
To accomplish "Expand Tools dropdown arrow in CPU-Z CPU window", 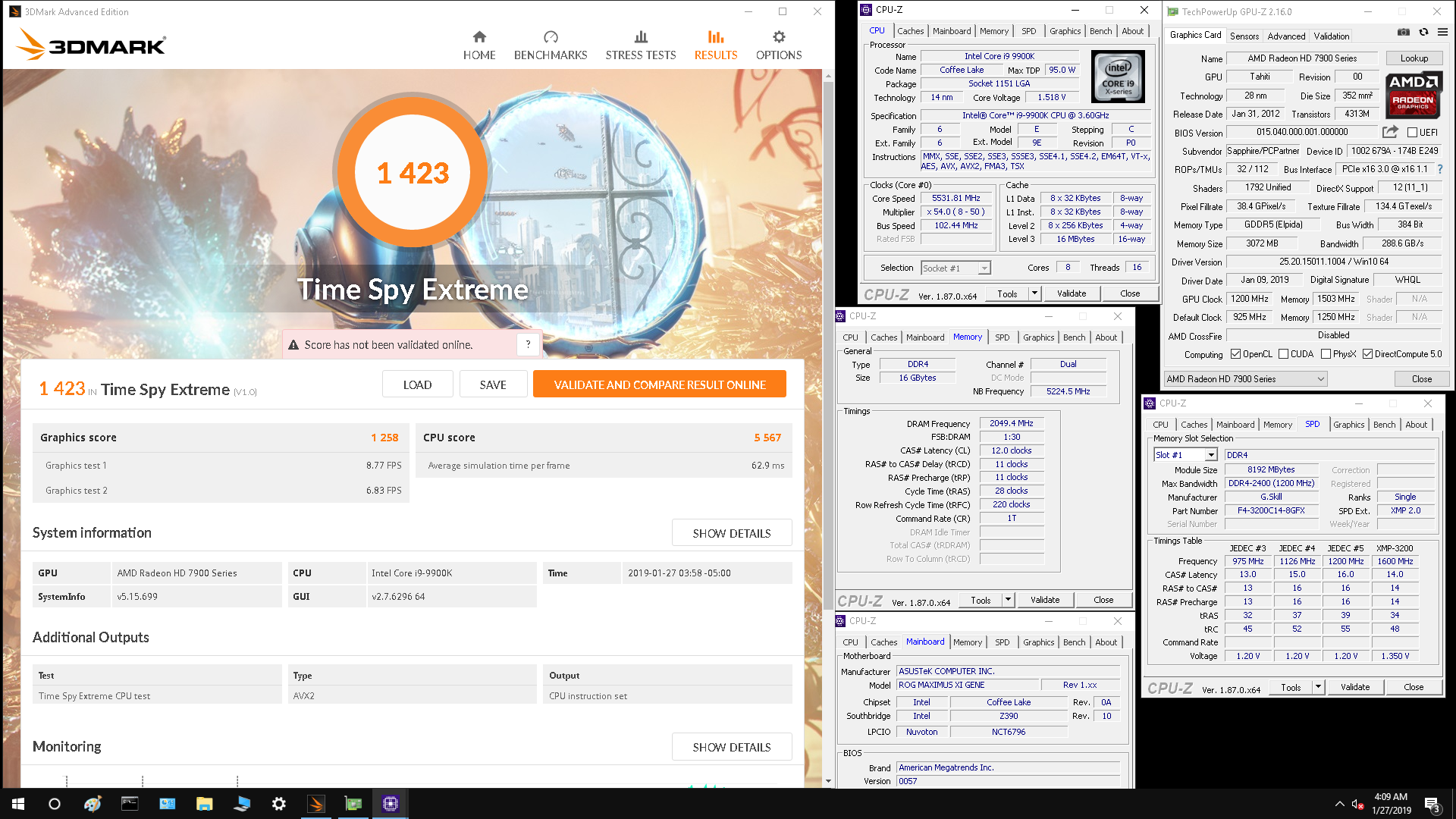I will point(1034,293).
